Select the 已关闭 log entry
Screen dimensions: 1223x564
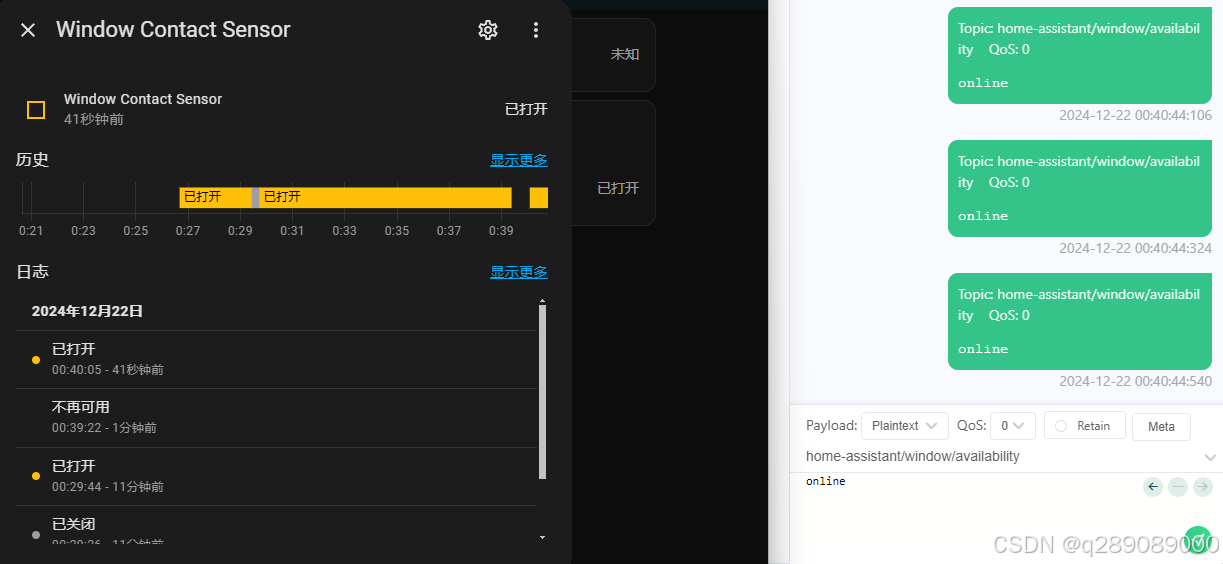(x=276, y=526)
